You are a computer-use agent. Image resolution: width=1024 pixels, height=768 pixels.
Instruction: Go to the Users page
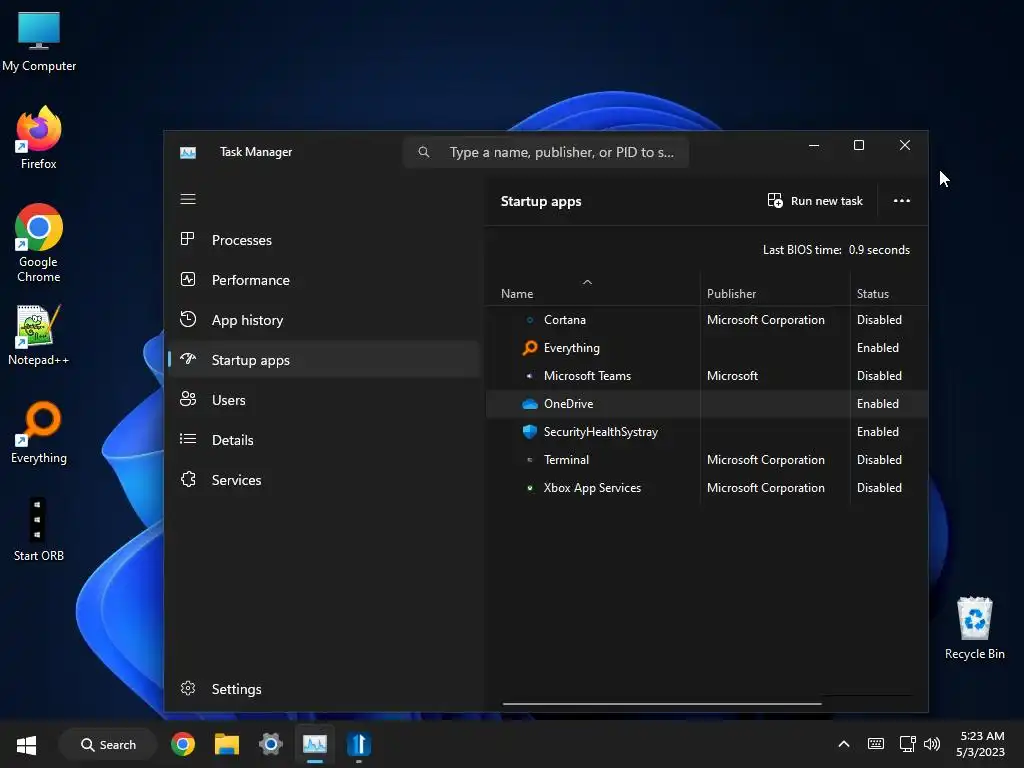pyautogui.click(x=325, y=400)
